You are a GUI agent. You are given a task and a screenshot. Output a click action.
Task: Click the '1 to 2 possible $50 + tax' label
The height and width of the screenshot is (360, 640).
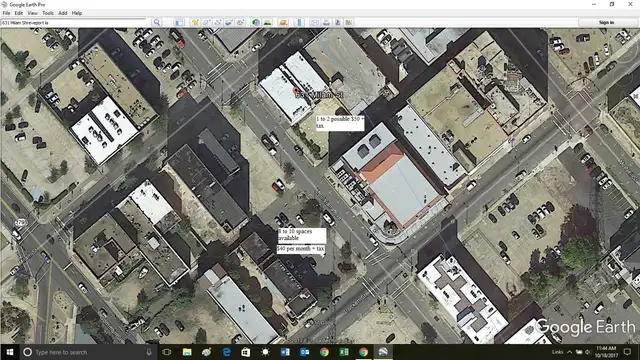[340, 123]
